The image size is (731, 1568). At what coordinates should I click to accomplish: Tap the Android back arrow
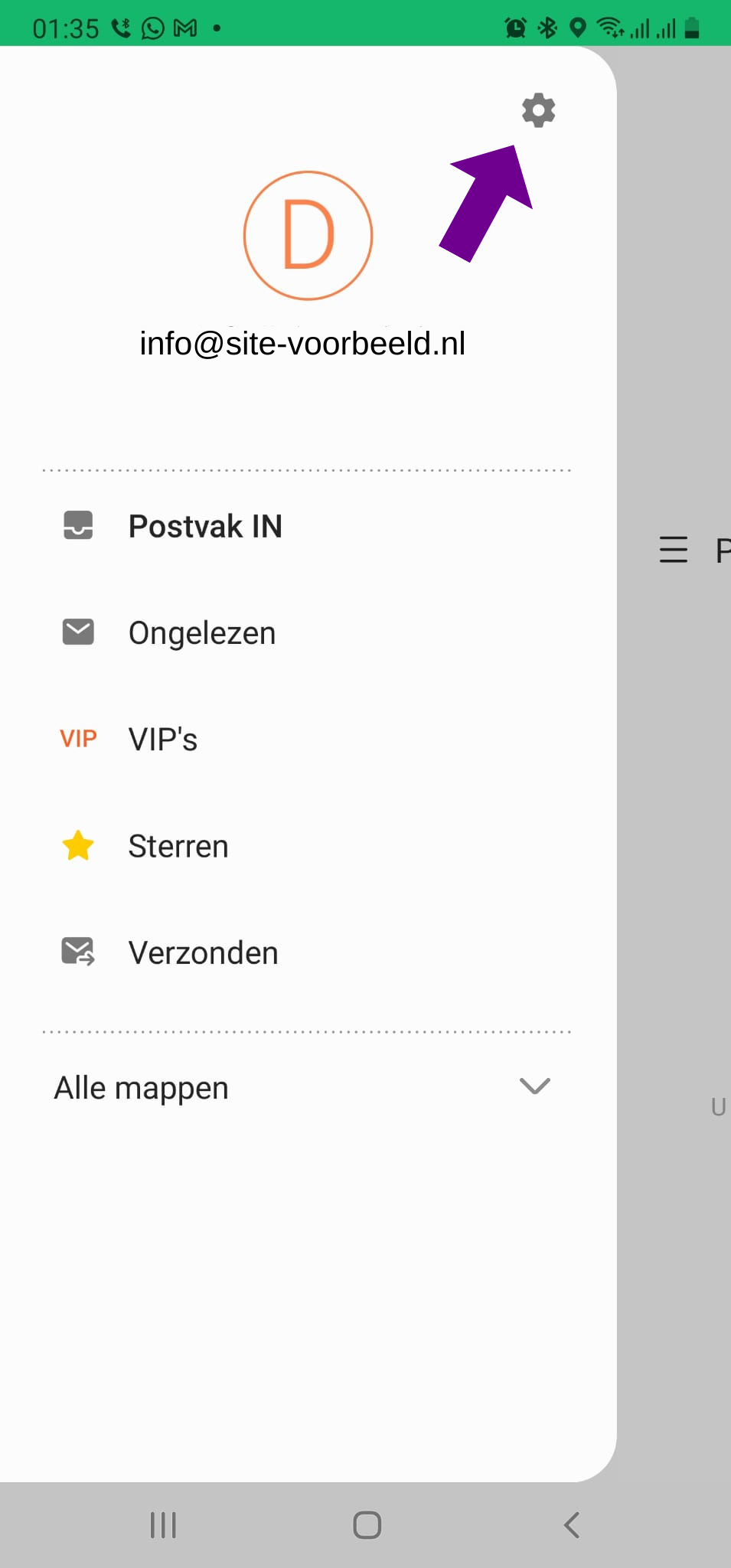pos(571,1524)
